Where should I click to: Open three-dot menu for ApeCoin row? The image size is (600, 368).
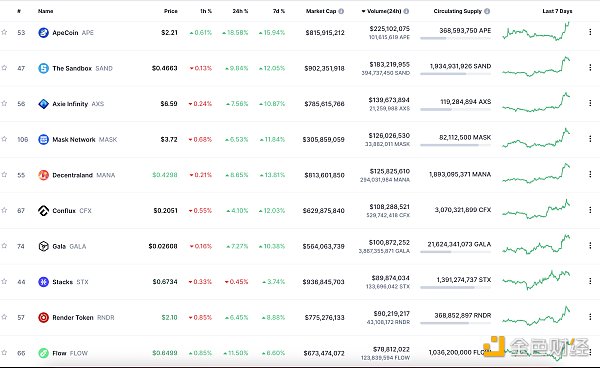[590, 32]
